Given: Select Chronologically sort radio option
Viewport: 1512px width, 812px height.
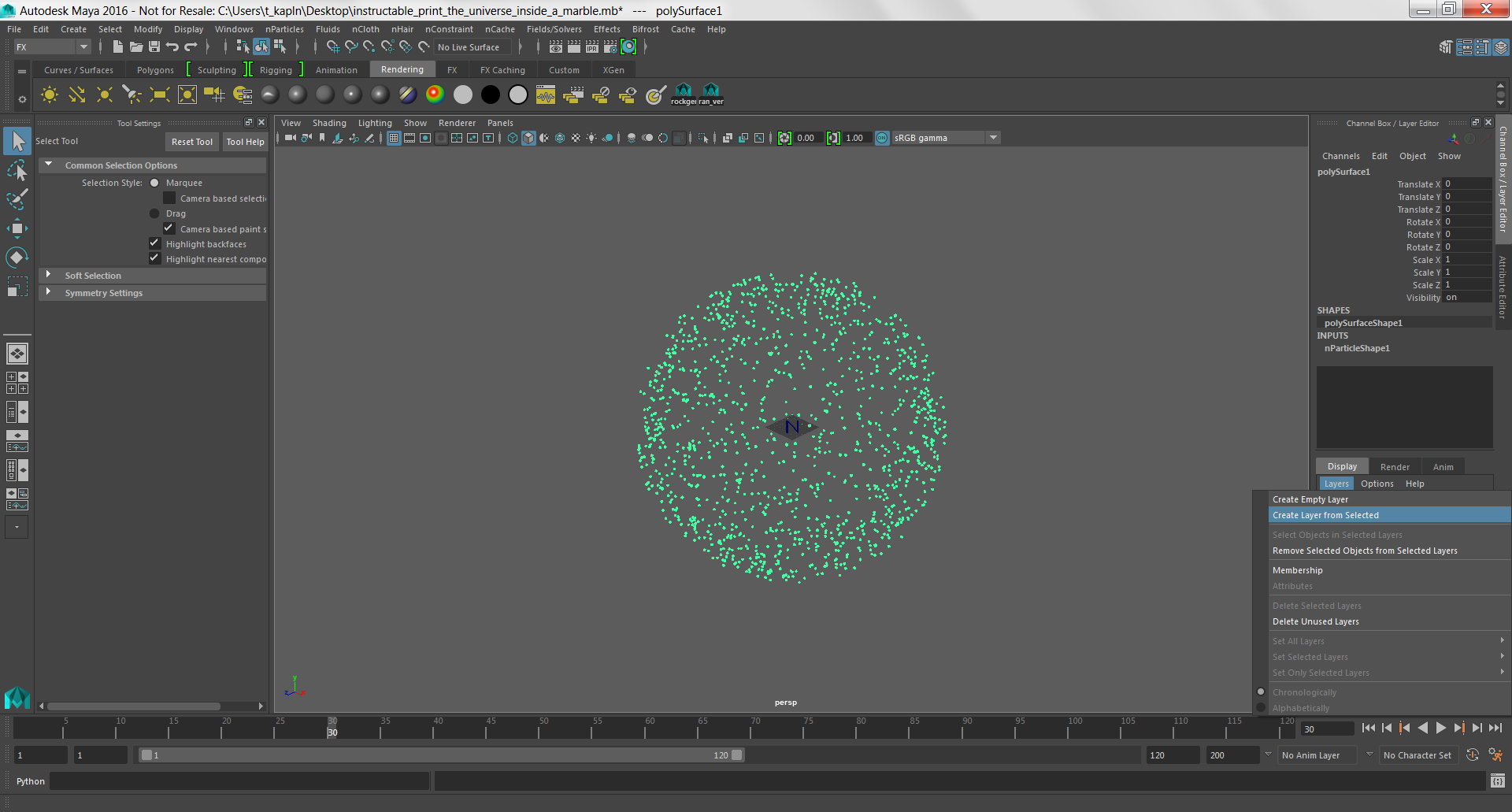Looking at the screenshot, I should pyautogui.click(x=1261, y=692).
